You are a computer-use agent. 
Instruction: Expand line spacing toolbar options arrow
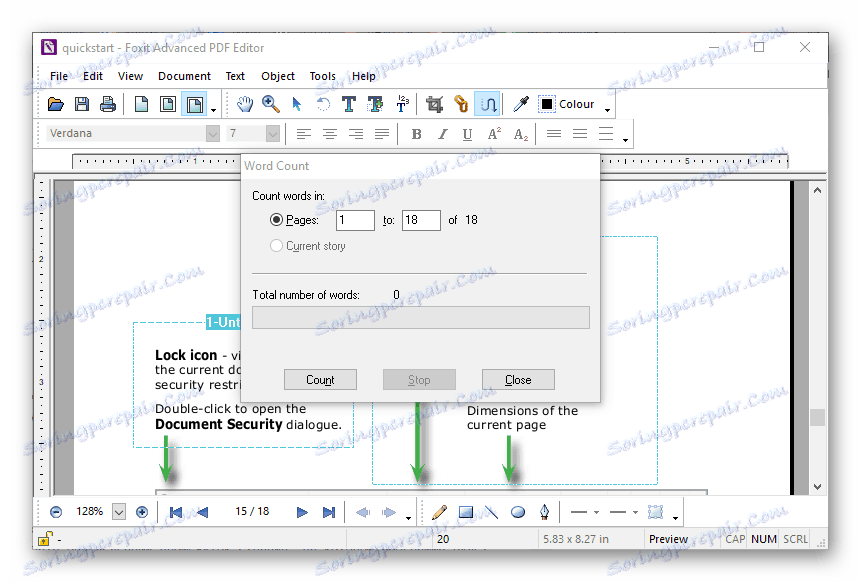[625, 140]
